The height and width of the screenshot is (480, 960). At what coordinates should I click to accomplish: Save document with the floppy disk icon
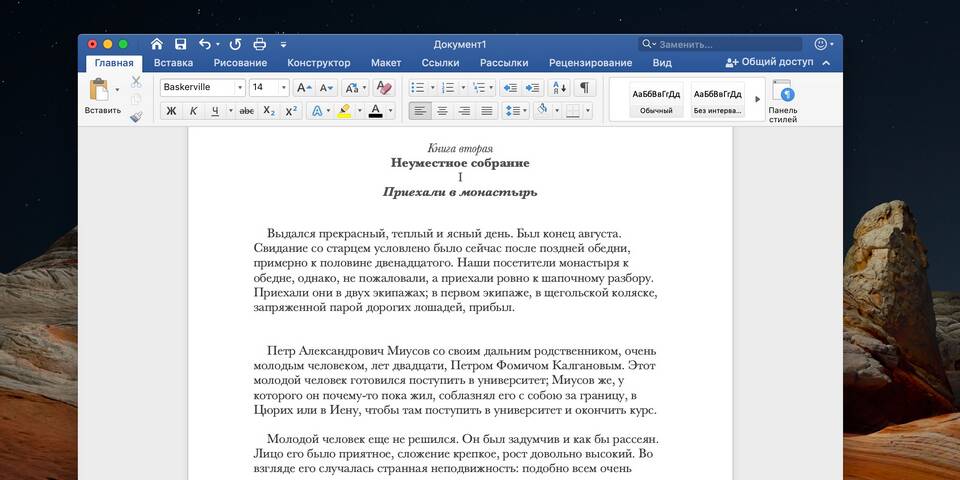pos(181,44)
